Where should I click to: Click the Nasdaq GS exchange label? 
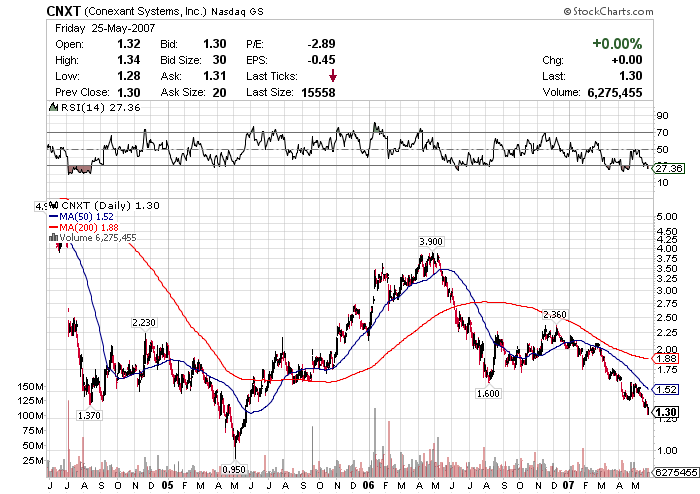pos(237,12)
